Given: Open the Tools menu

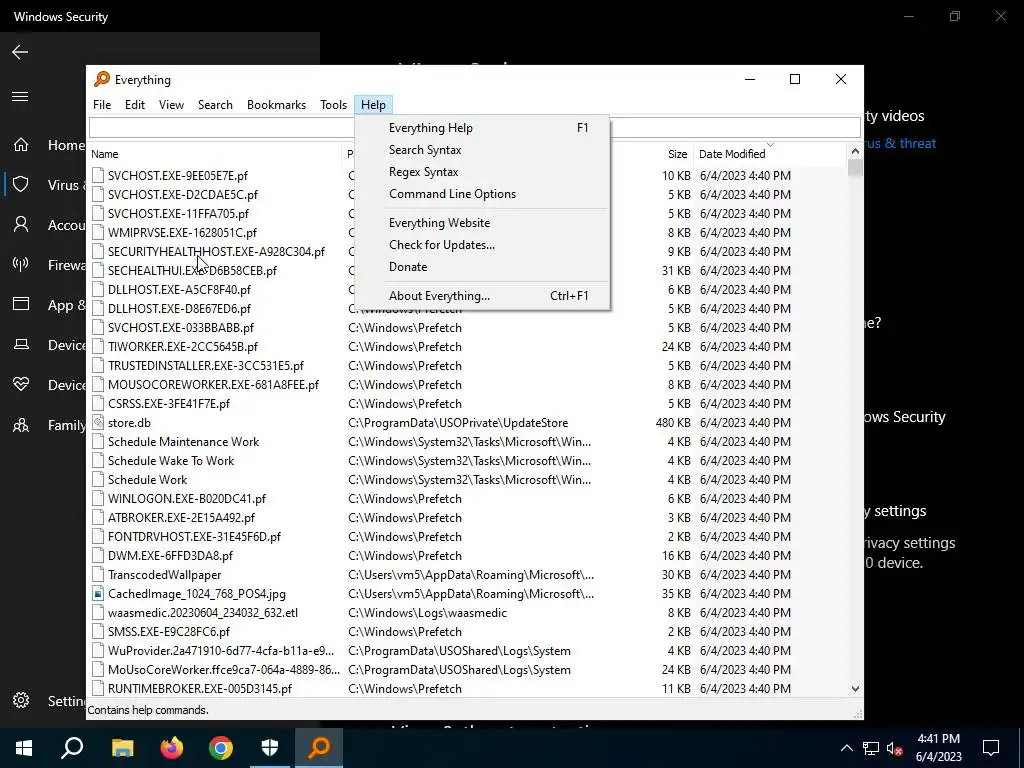Looking at the screenshot, I should [x=333, y=104].
